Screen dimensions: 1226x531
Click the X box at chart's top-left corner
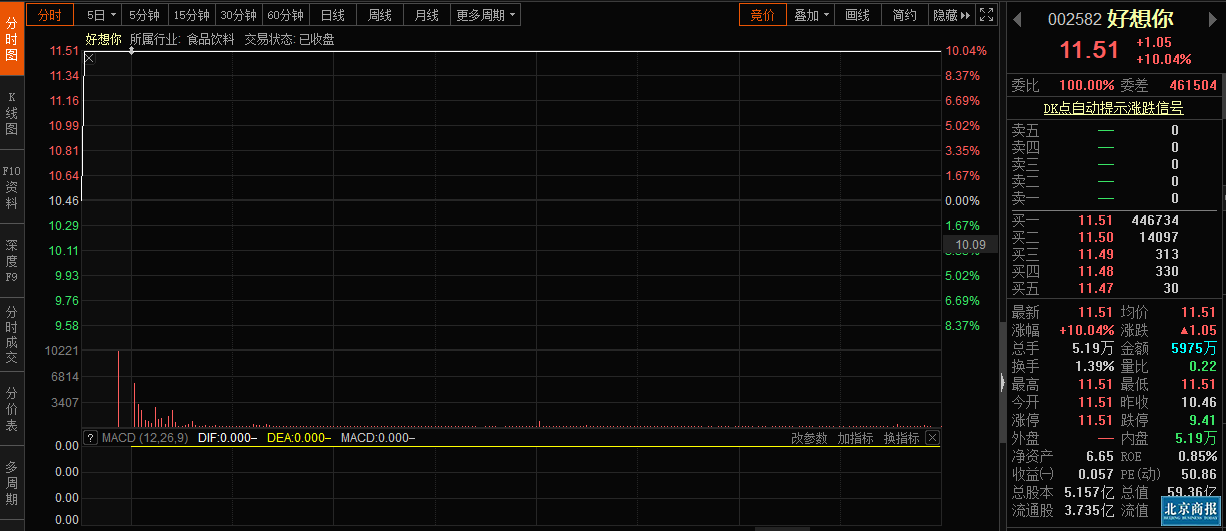point(89,59)
